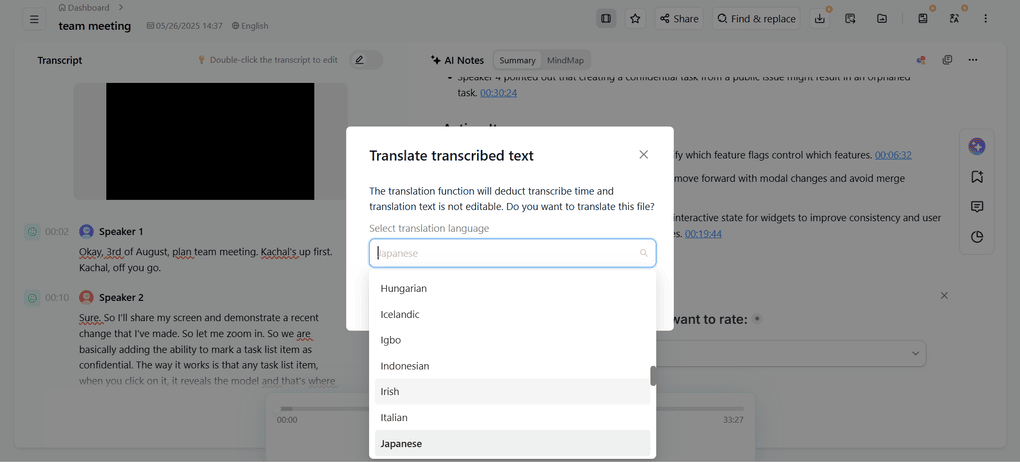The image size is (1020, 462).
Task: Toggle the transcript edit pencil switch
Action: click(366, 60)
